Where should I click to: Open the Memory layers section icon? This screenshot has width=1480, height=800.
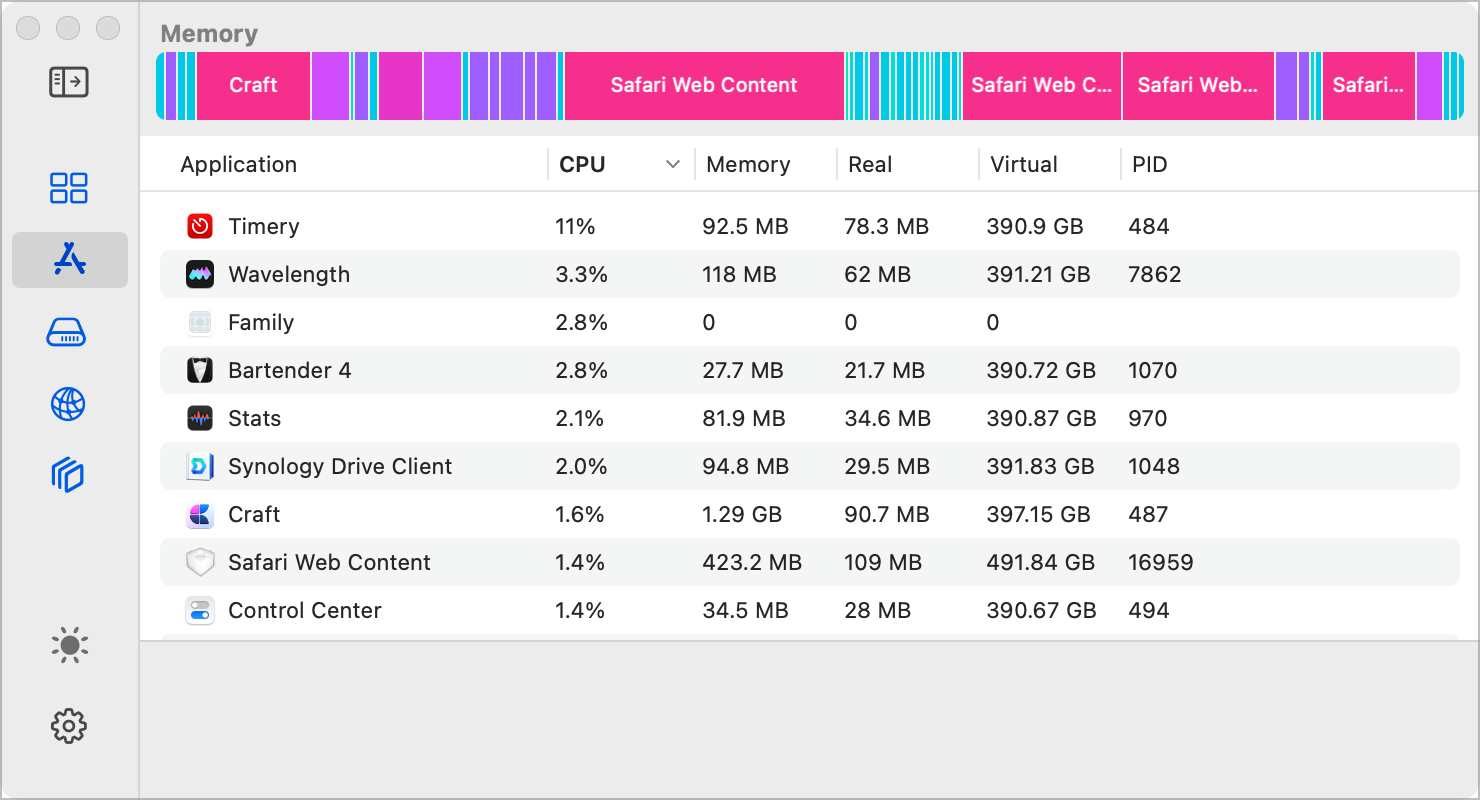click(x=69, y=476)
